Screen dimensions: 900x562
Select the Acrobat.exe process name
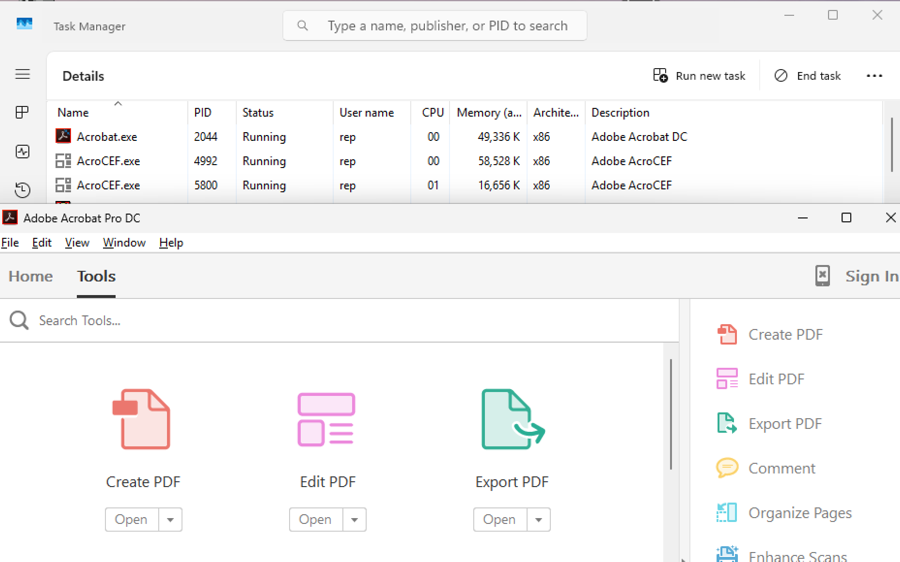pyautogui.click(x=107, y=137)
